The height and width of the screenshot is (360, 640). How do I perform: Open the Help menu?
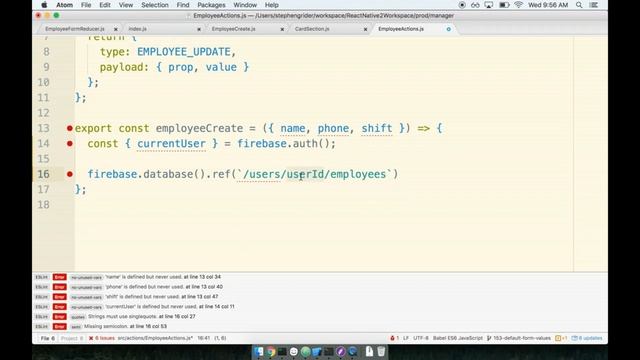(x=271, y=5)
